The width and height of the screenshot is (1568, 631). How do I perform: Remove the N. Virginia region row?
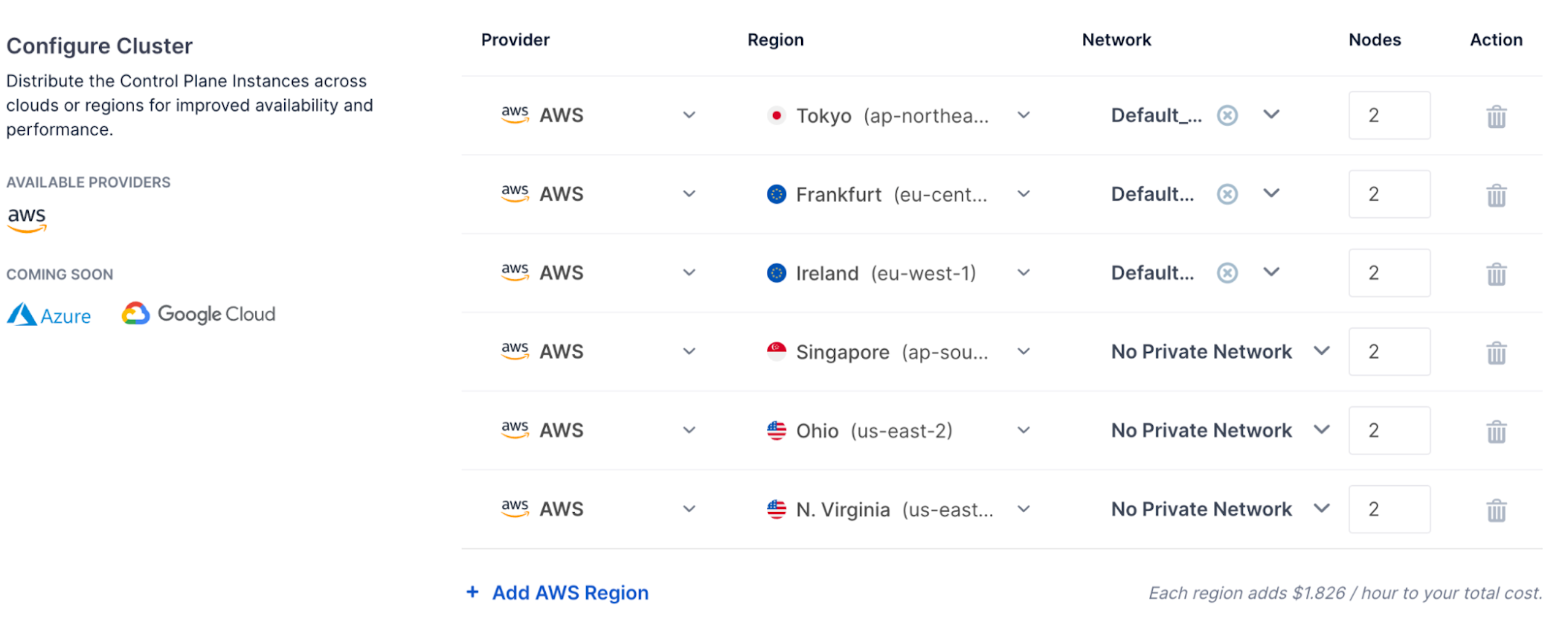tap(1496, 510)
